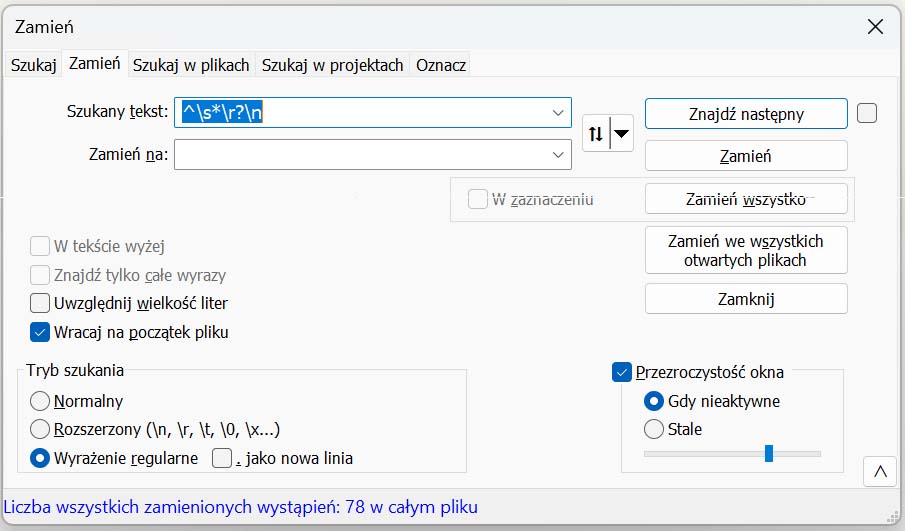The image size is (905, 531).
Task: Expand the Szukany tekst history dropdown
Action: pos(558,113)
